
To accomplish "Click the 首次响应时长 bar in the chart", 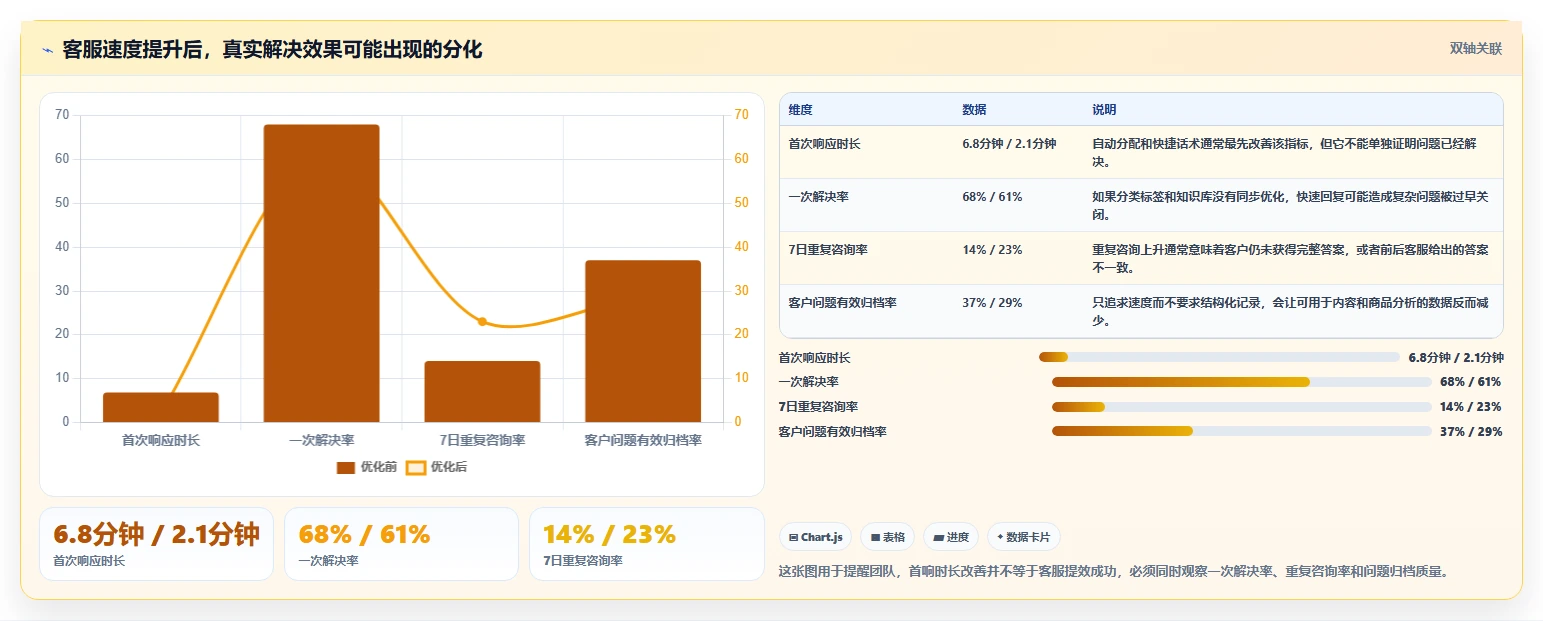I will [x=161, y=407].
